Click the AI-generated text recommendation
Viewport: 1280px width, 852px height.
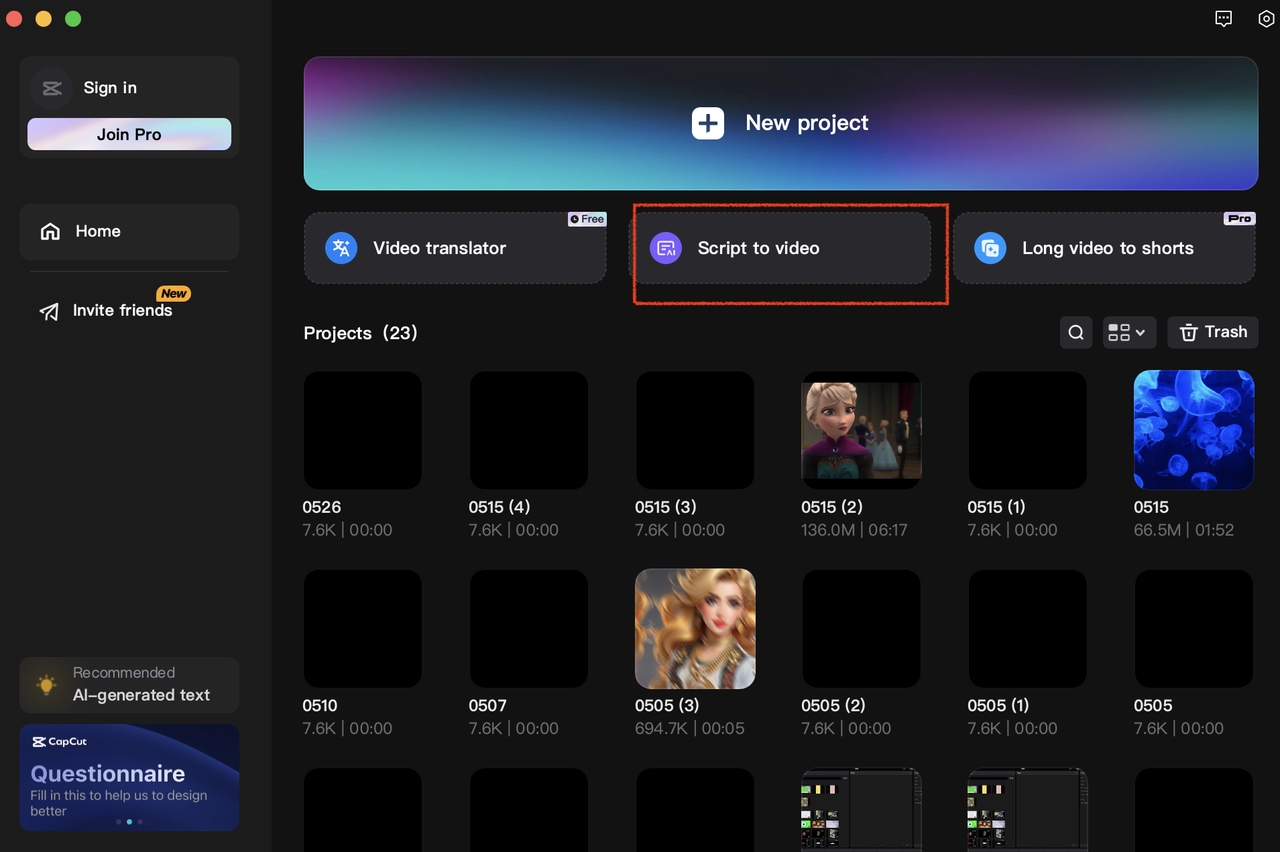click(129, 685)
